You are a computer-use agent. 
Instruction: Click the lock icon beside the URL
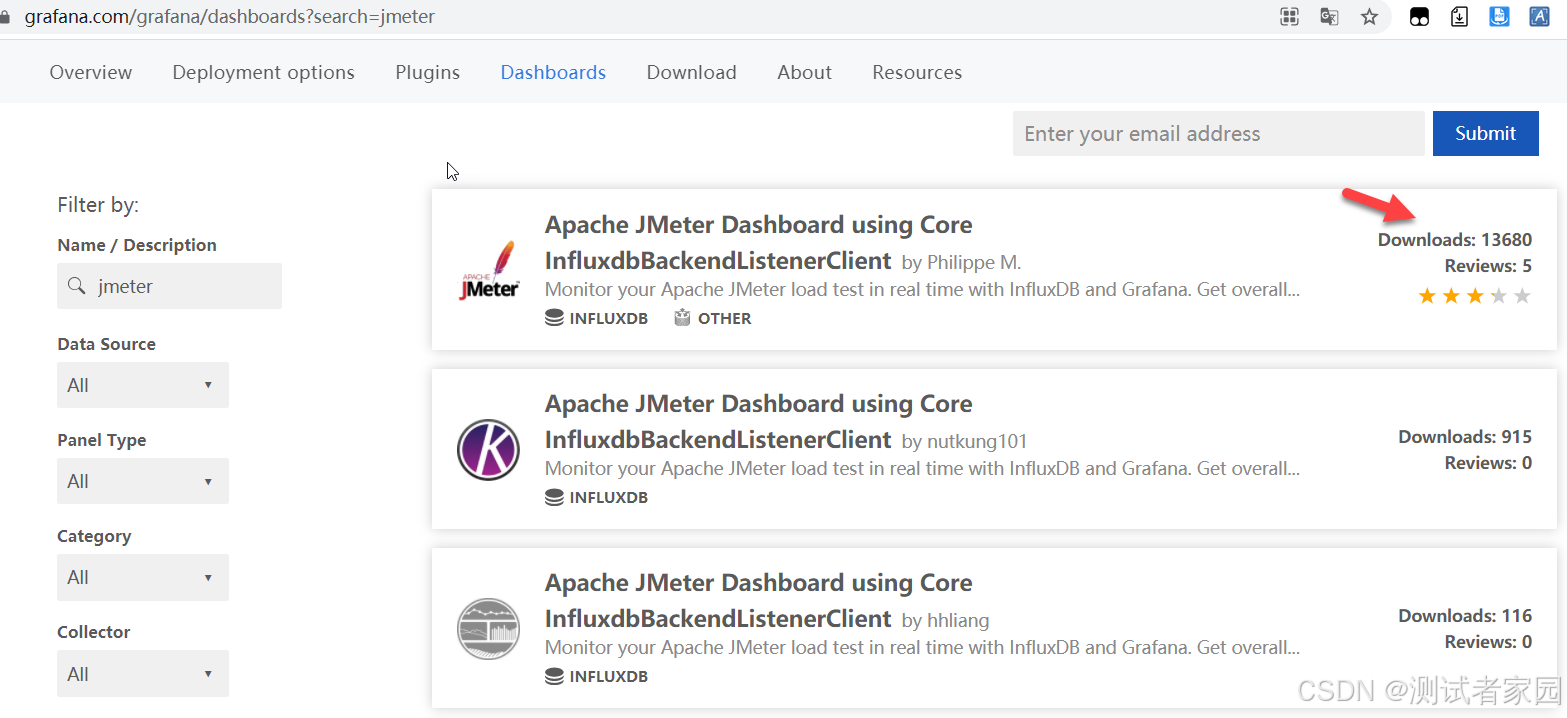6,17
